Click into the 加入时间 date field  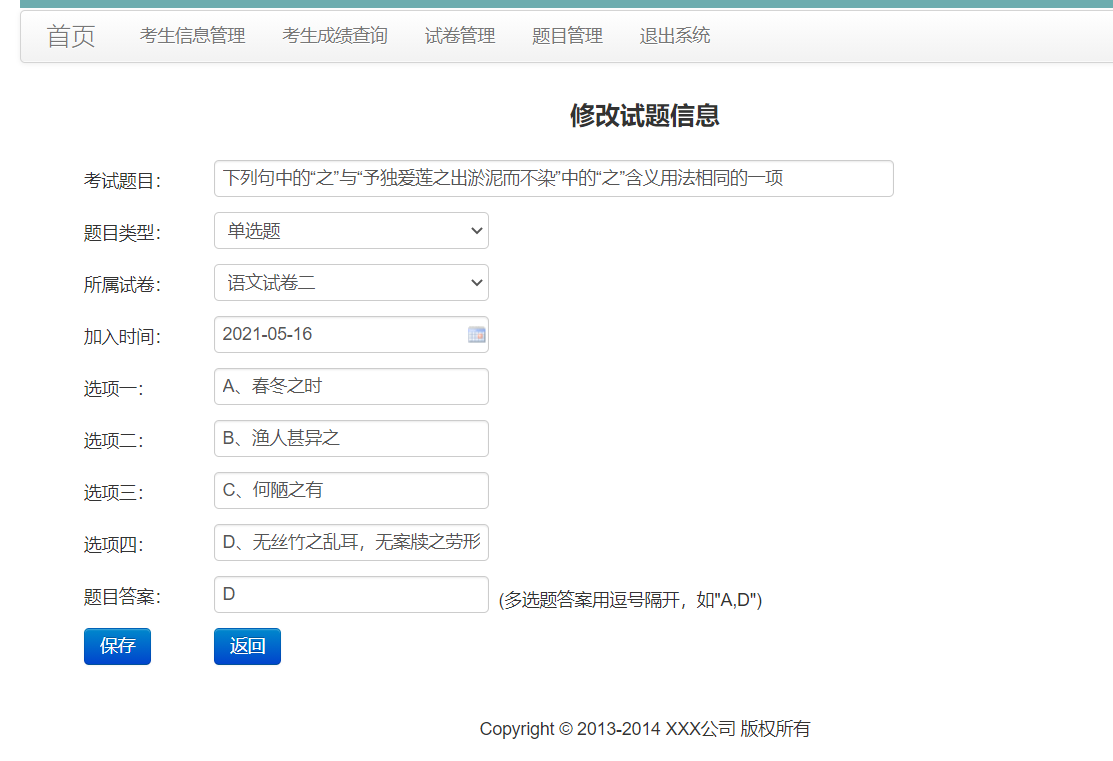click(x=330, y=334)
